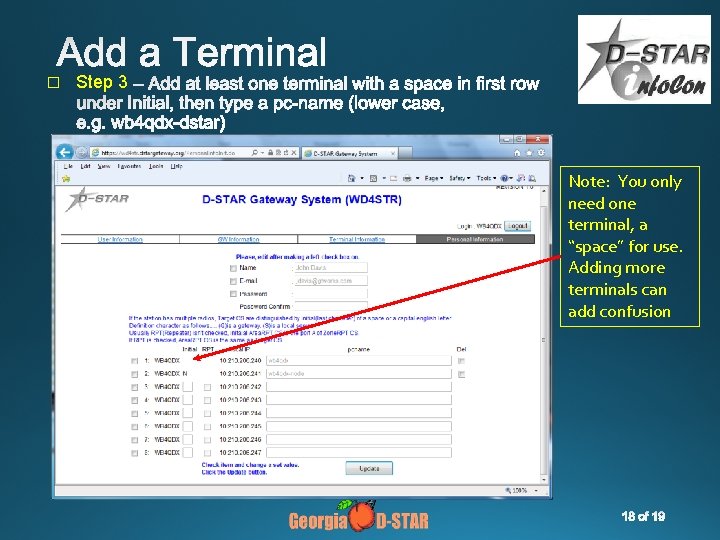Switch to the D-STAR Gateway System browser tab
Viewport: 720px width, 540px height.
[349, 153]
